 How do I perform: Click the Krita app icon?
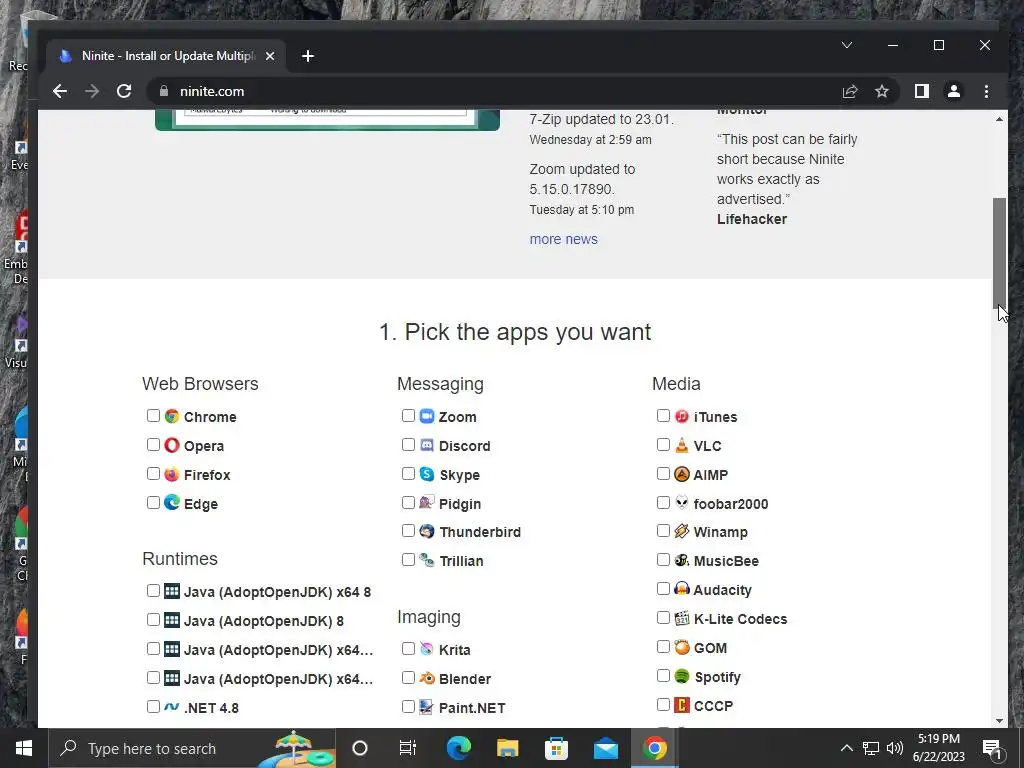click(427, 648)
